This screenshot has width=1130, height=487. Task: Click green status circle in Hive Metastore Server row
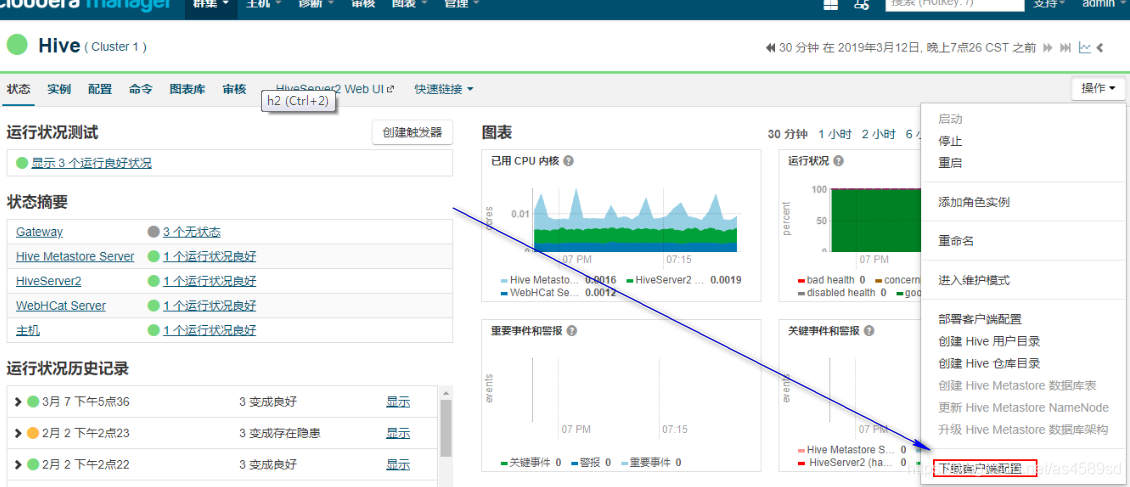[153, 256]
